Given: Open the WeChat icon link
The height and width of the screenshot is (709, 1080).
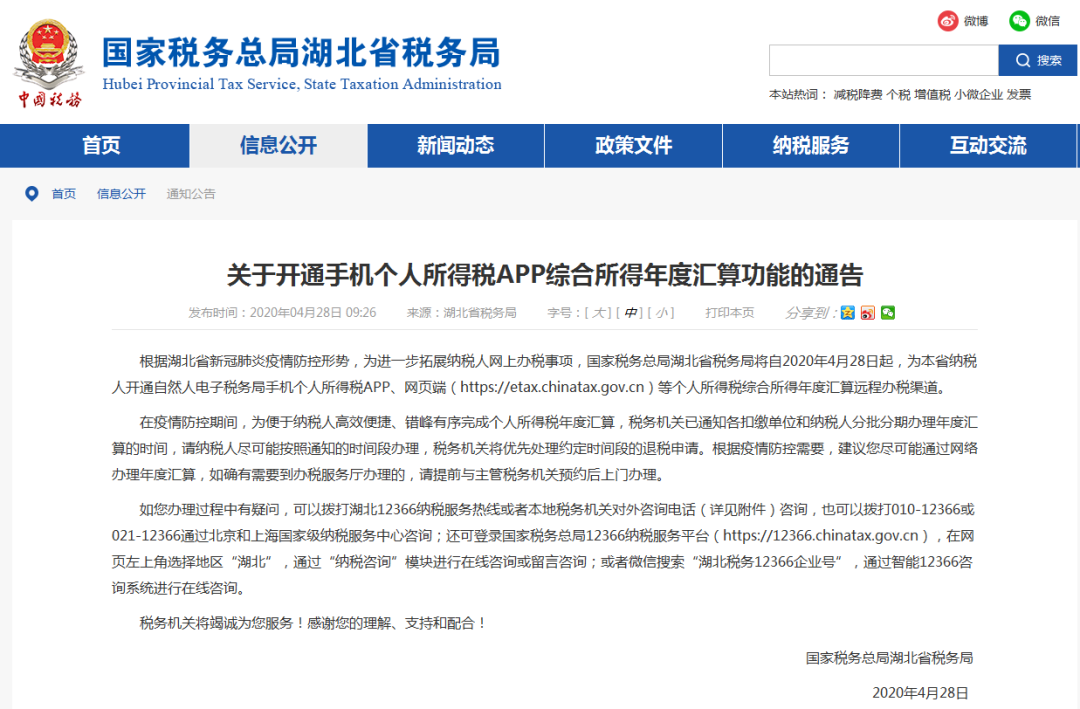Looking at the screenshot, I should [1019, 21].
